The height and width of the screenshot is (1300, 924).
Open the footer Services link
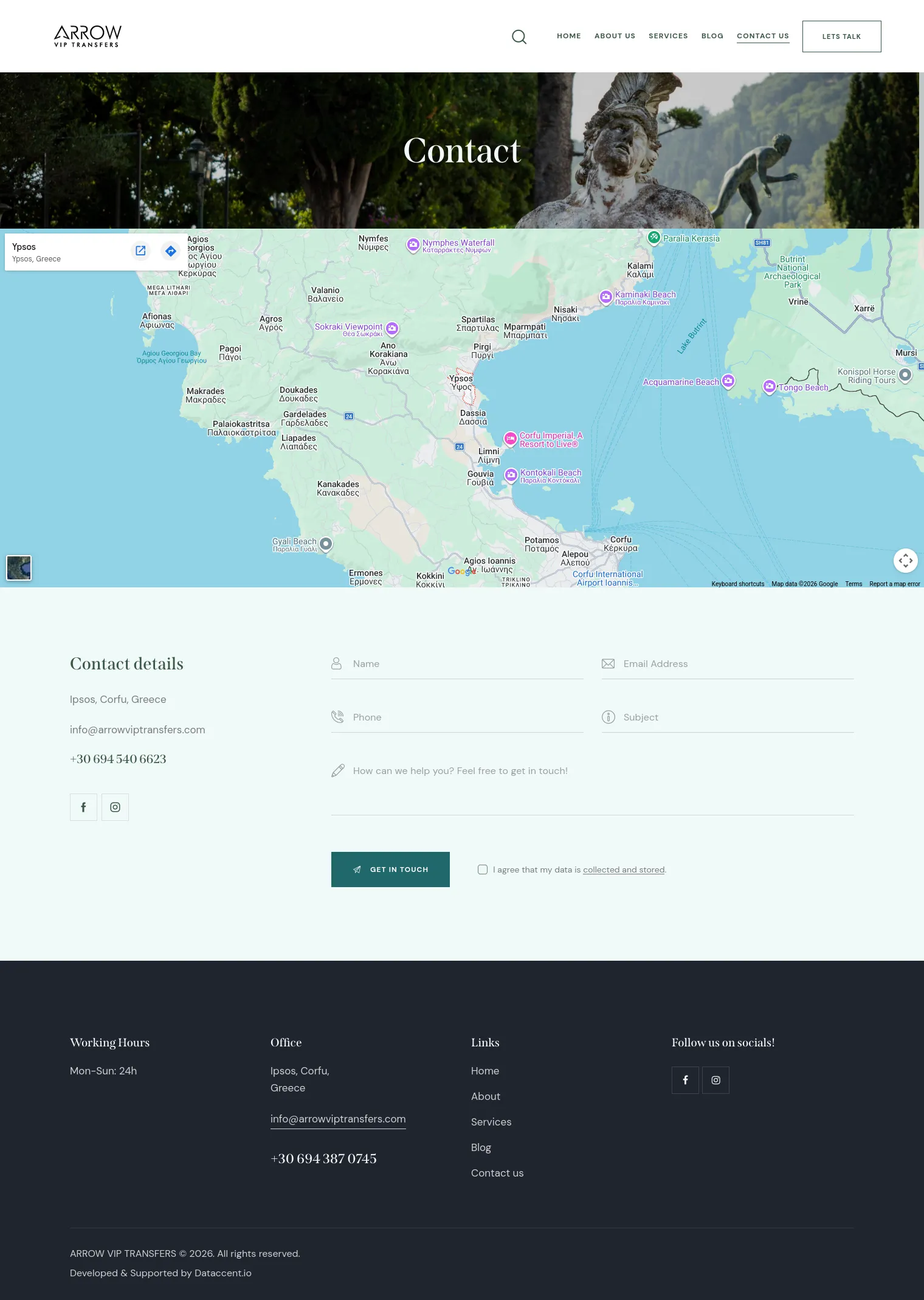coord(491,1122)
